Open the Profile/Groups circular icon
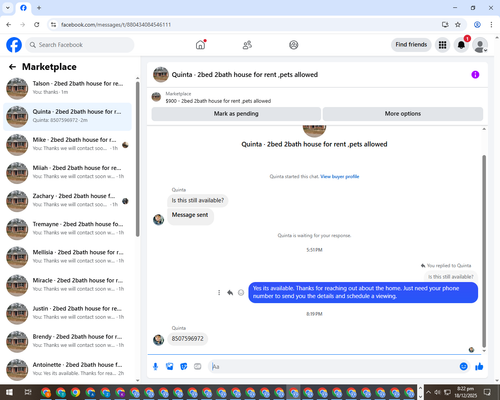The image size is (500, 400). coord(294,45)
